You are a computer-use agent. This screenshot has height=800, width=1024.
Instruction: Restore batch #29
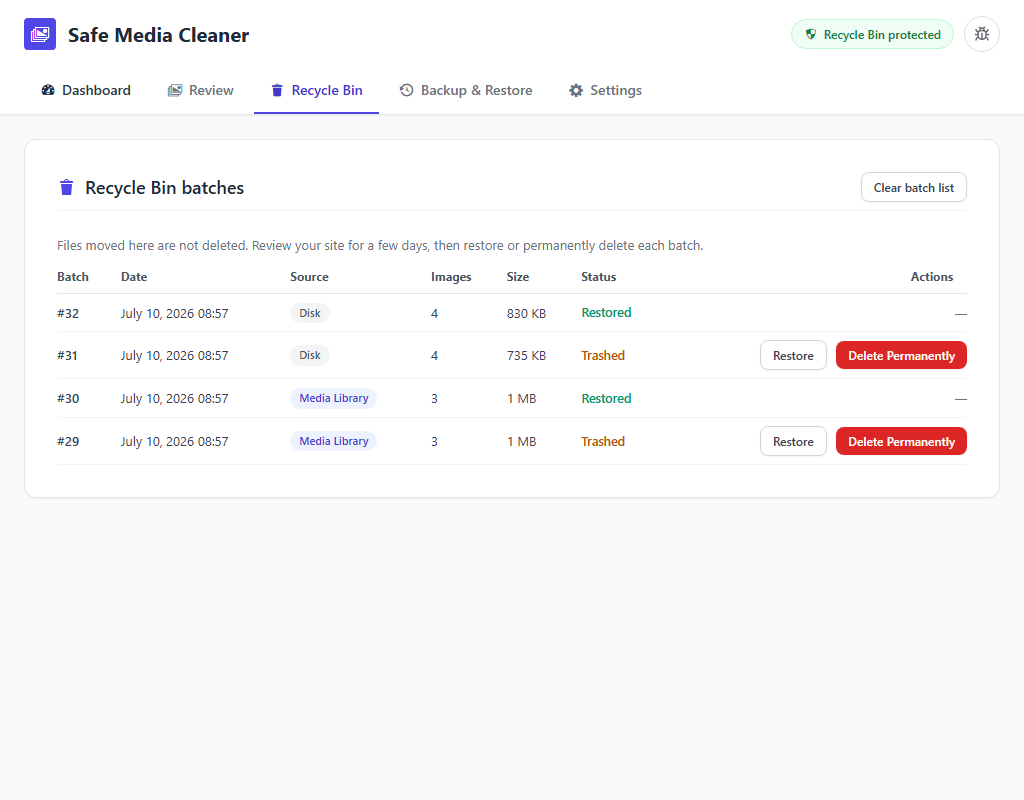793,441
